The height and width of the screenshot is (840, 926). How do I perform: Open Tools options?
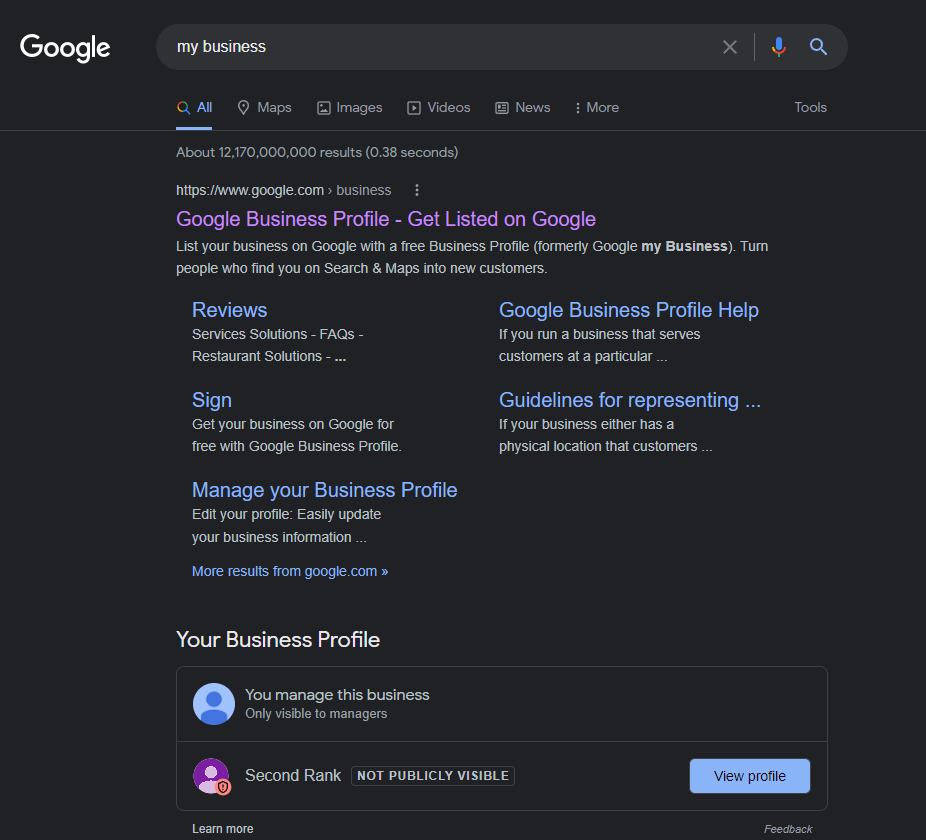[x=810, y=107]
